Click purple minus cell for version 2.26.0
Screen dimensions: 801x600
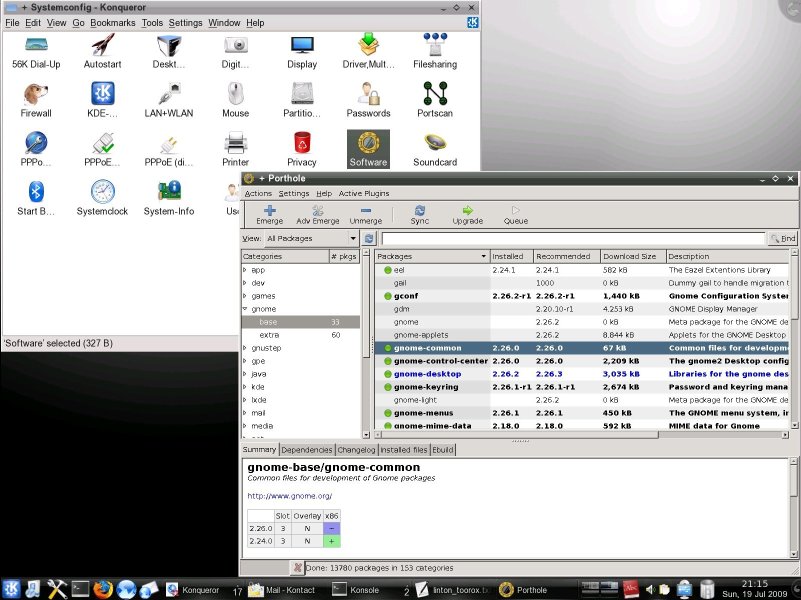(x=332, y=529)
